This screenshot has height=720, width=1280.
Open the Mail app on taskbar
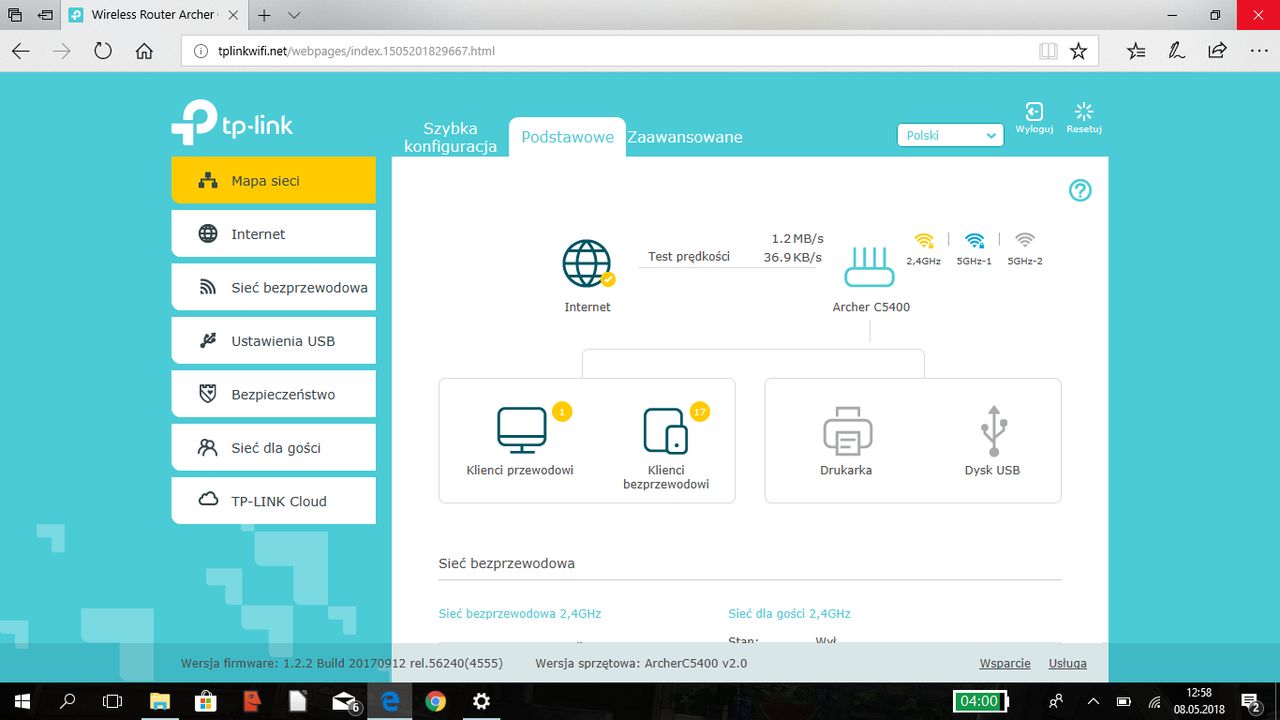coord(345,701)
